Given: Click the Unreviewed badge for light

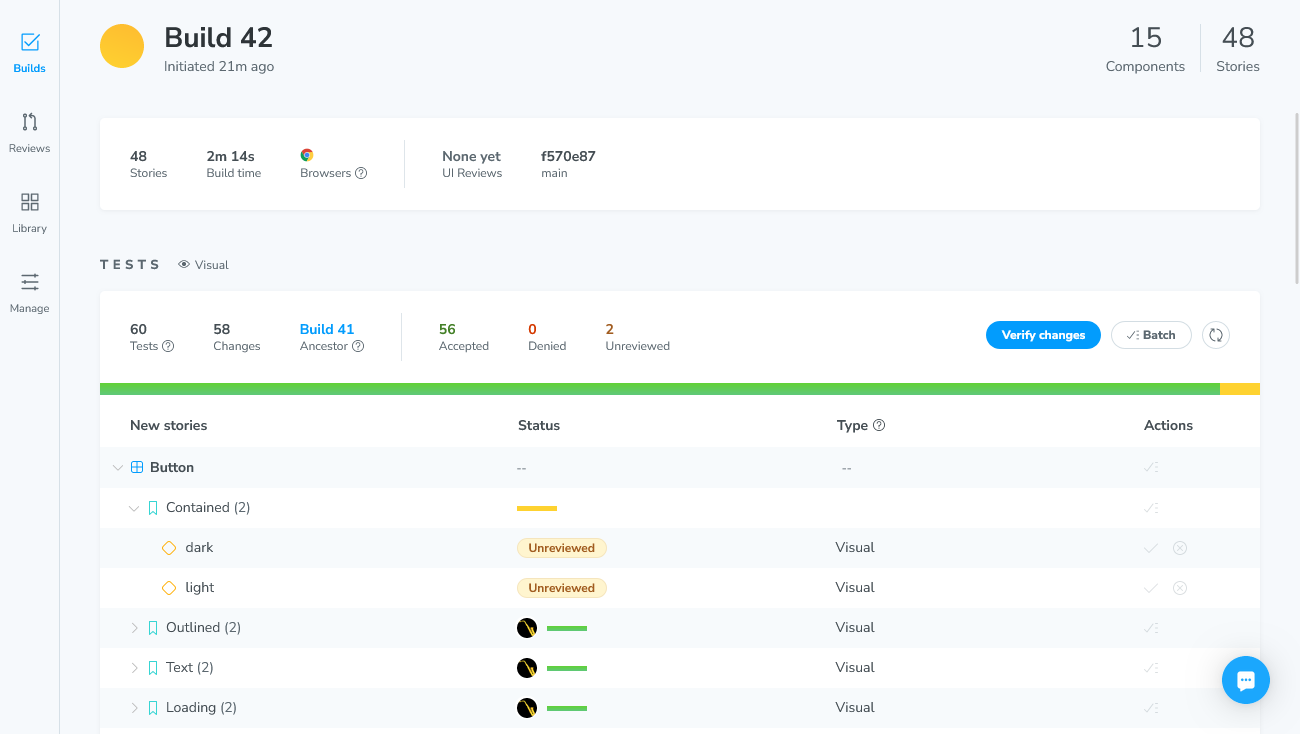Looking at the screenshot, I should 561,588.
